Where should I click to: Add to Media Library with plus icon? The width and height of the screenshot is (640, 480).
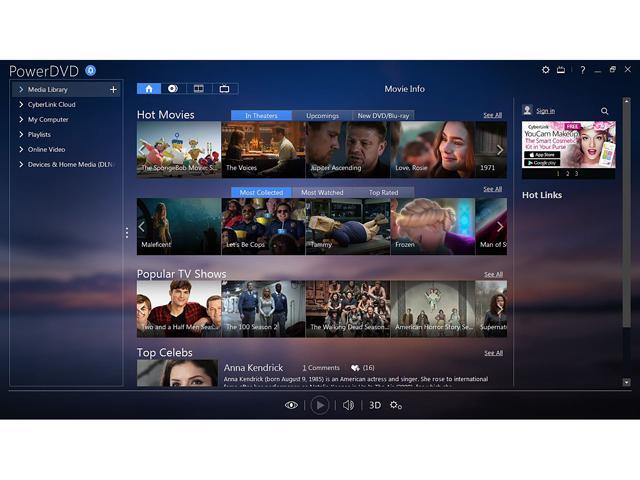[113, 89]
